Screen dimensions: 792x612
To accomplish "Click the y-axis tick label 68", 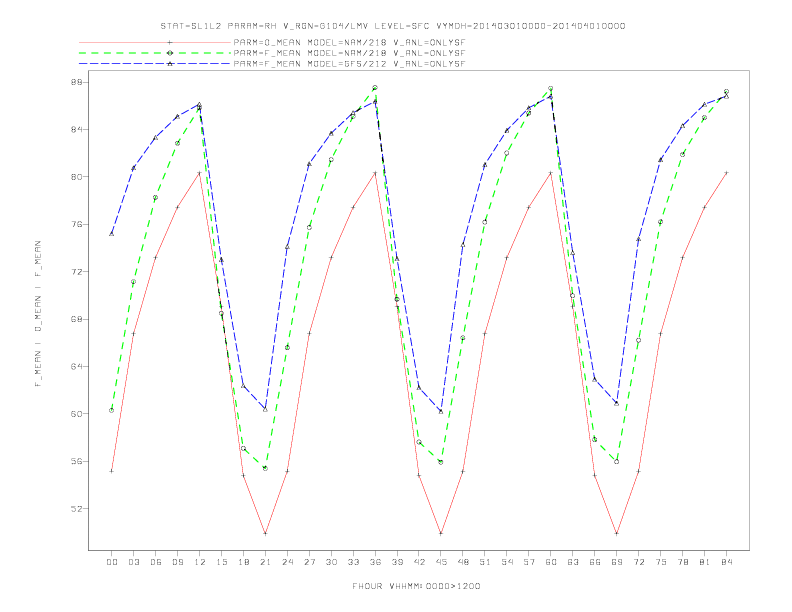I will (x=76, y=319).
